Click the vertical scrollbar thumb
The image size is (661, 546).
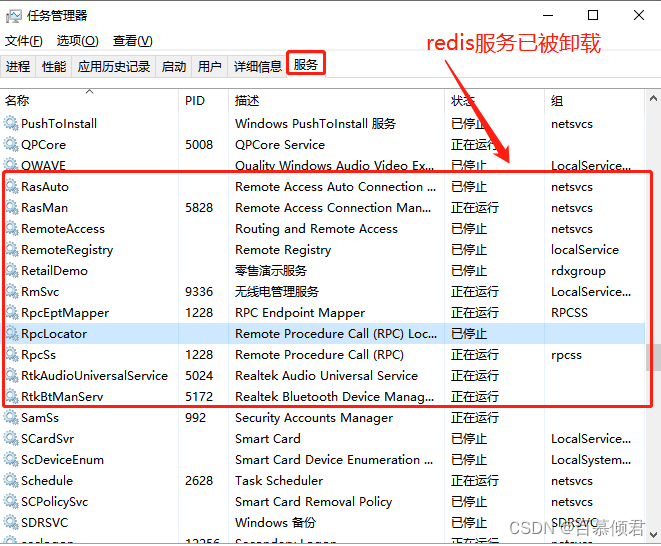(x=653, y=357)
